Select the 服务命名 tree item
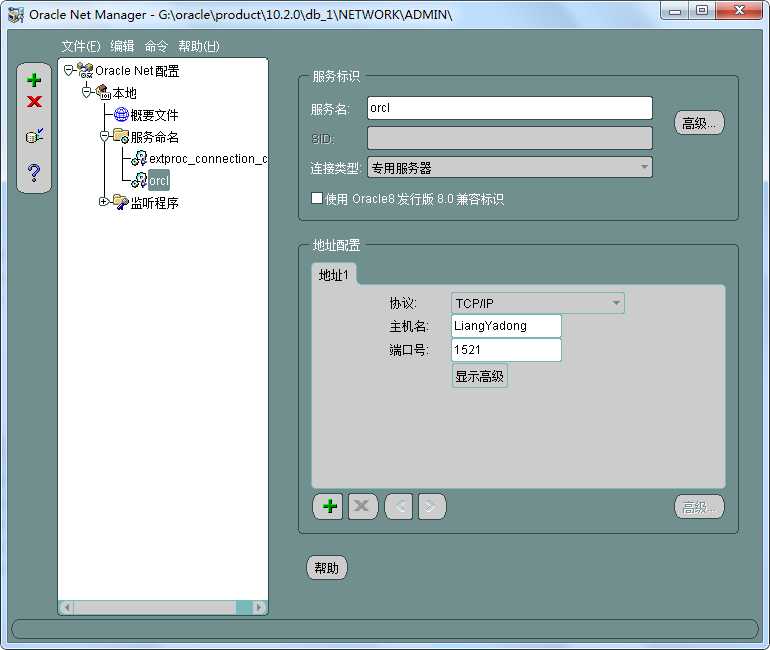770x650 pixels. coord(154,136)
